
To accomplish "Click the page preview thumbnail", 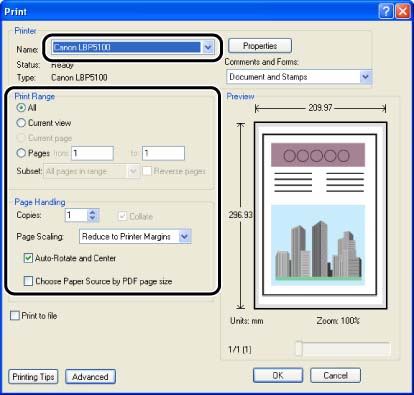I will click(320, 215).
